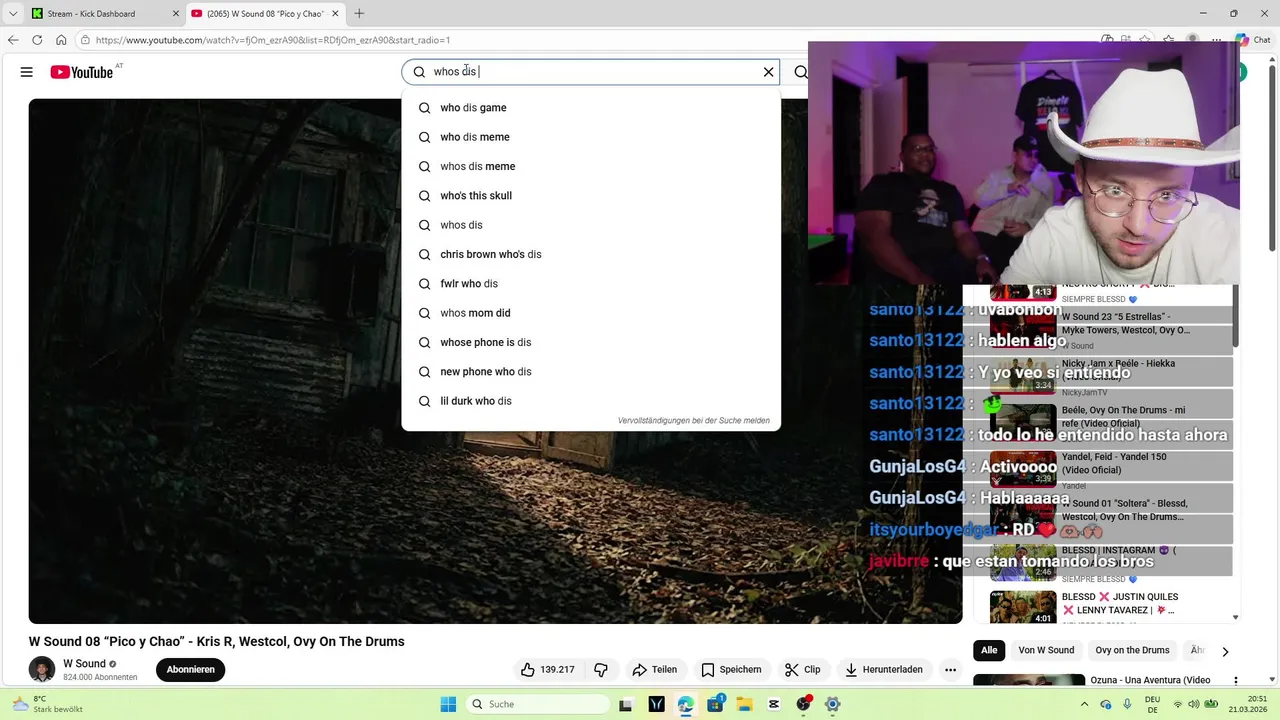Open the tab list dropdown arrow
1280x720 pixels.
[x=13, y=14]
